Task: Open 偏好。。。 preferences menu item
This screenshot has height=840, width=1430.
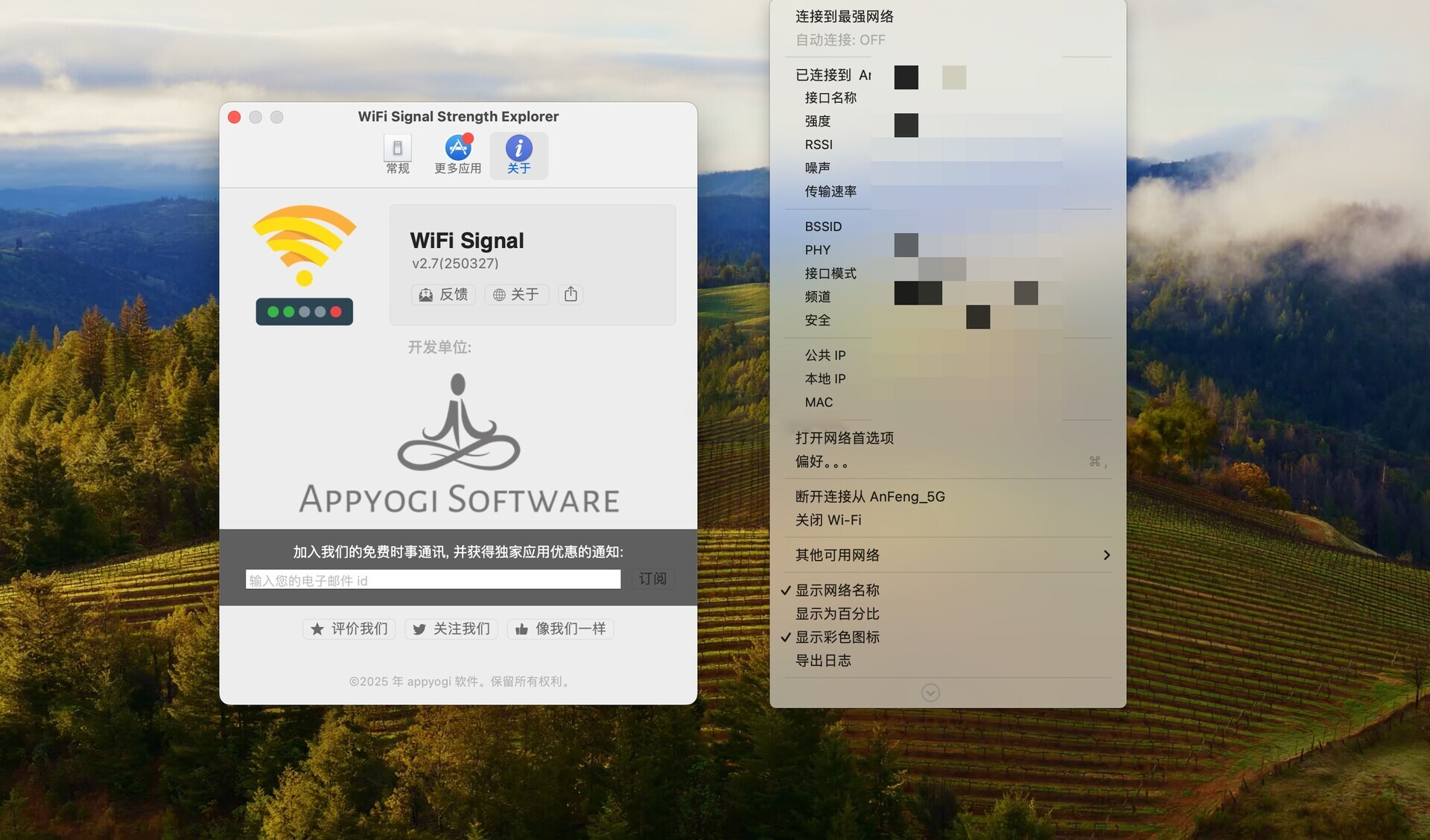Action: pos(947,462)
